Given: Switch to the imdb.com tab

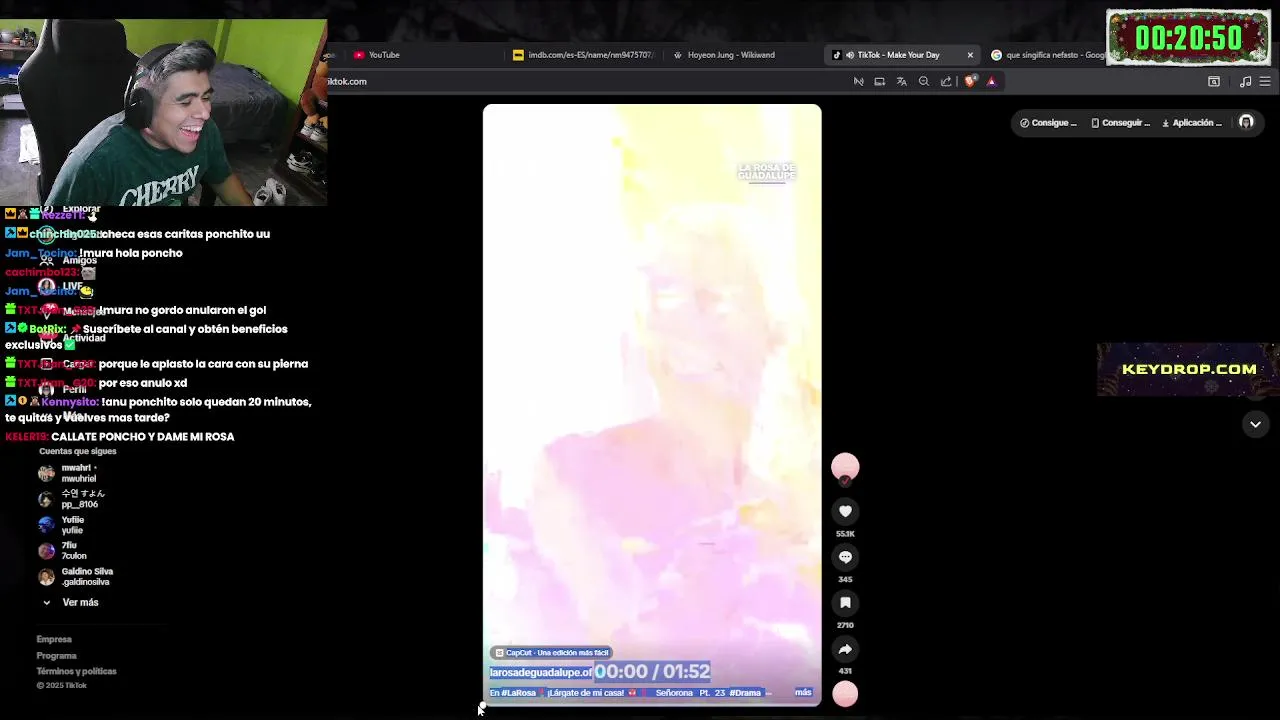Looking at the screenshot, I should [583, 55].
